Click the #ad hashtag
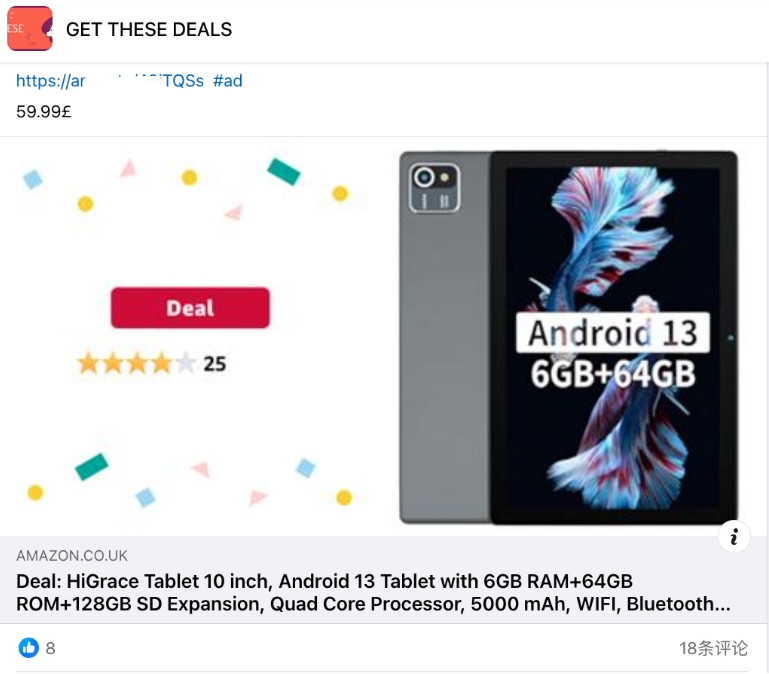Image resolution: width=769 pixels, height=674 pixels. pos(228,80)
